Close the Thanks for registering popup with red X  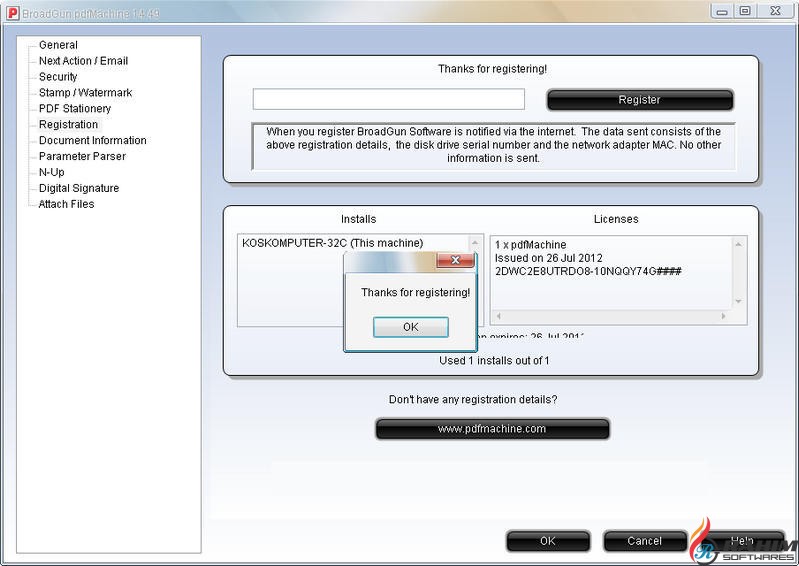pyautogui.click(x=456, y=260)
